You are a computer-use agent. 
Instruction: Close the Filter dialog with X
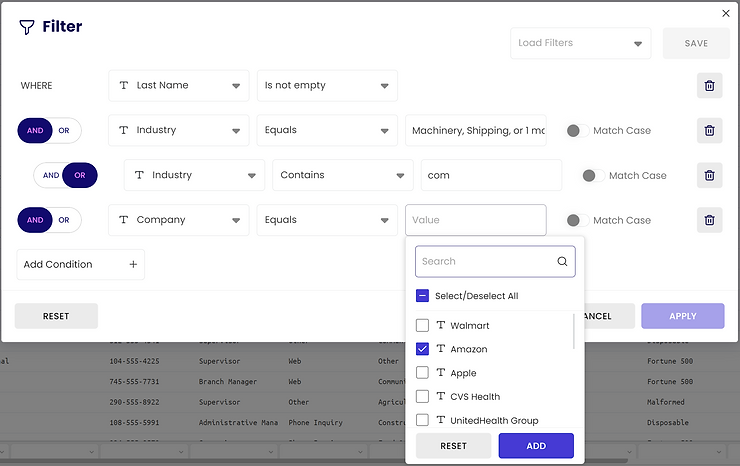[726, 13]
